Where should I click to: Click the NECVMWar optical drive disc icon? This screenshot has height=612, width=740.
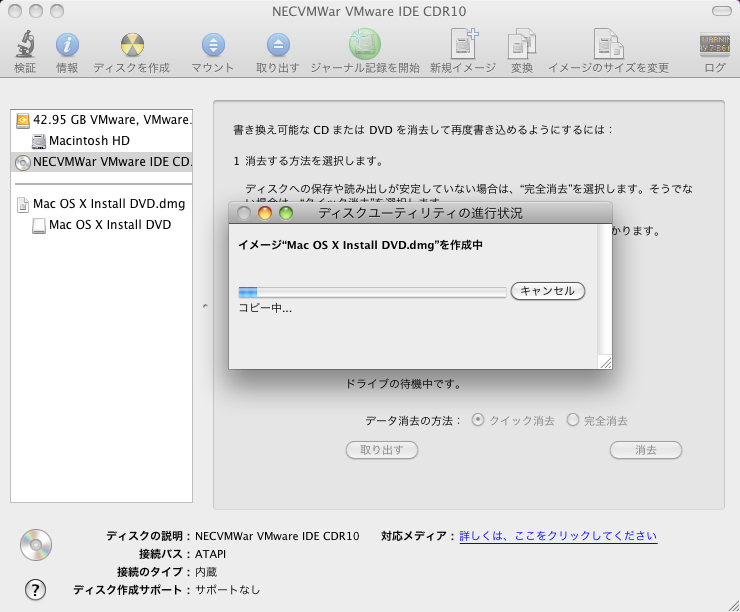[x=23, y=162]
